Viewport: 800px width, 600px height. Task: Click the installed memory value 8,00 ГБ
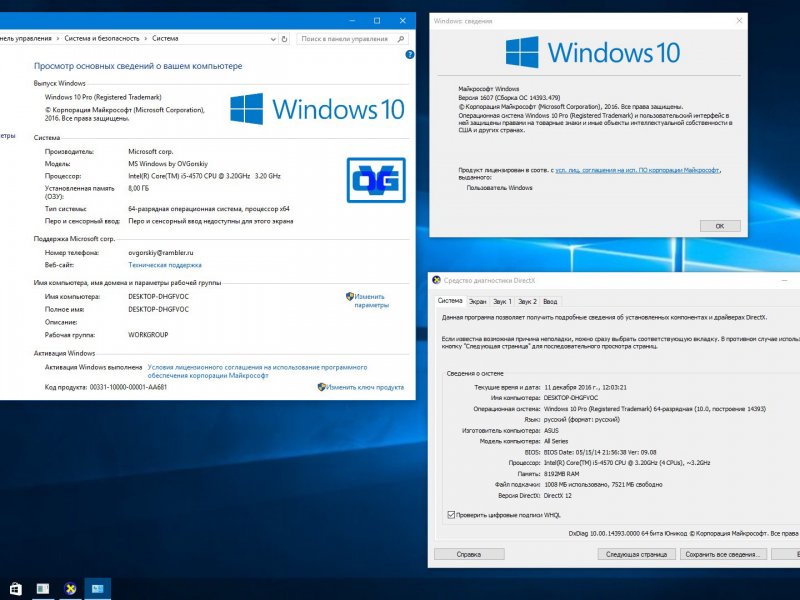click(138, 188)
